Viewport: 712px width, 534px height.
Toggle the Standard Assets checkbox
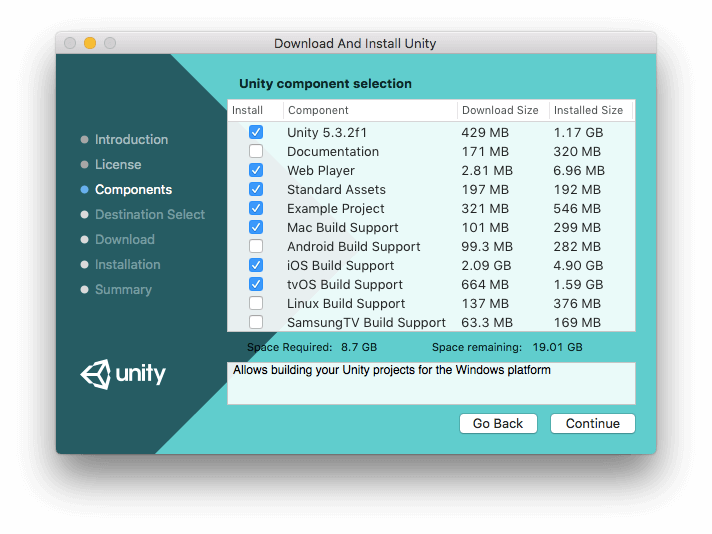pos(256,189)
